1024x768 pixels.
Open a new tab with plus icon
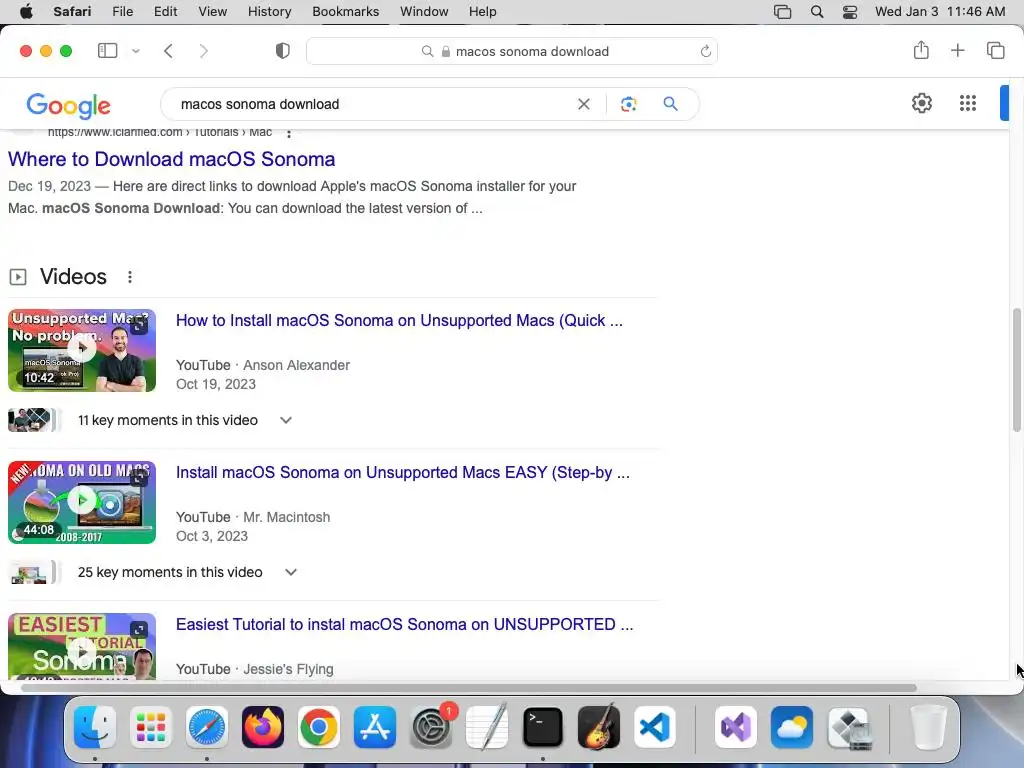click(x=957, y=50)
